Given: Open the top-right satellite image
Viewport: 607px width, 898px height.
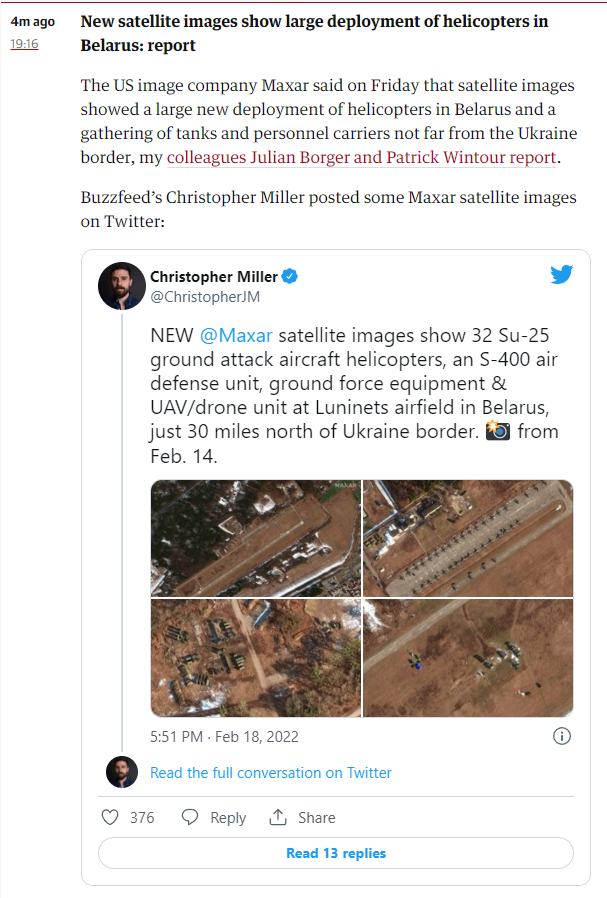Looking at the screenshot, I should 468,538.
